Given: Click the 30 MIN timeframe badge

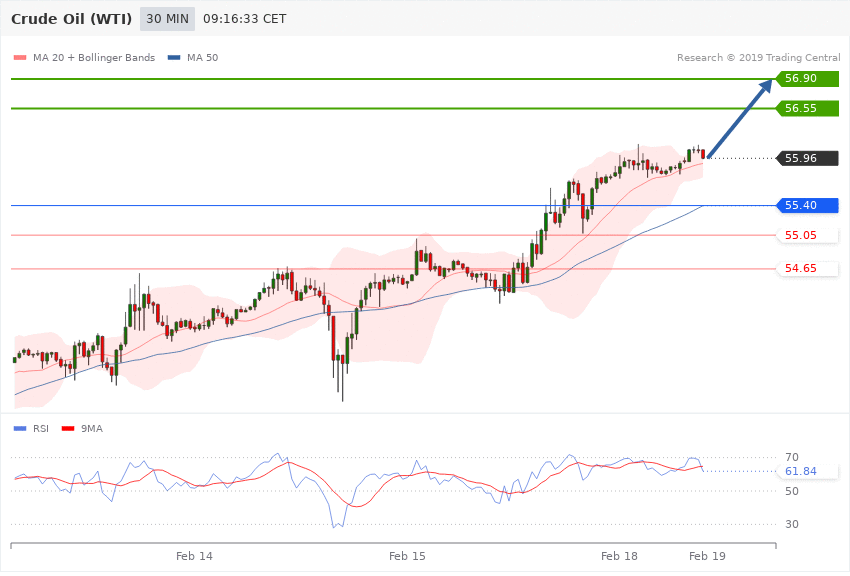Looking at the screenshot, I should [x=167, y=19].
